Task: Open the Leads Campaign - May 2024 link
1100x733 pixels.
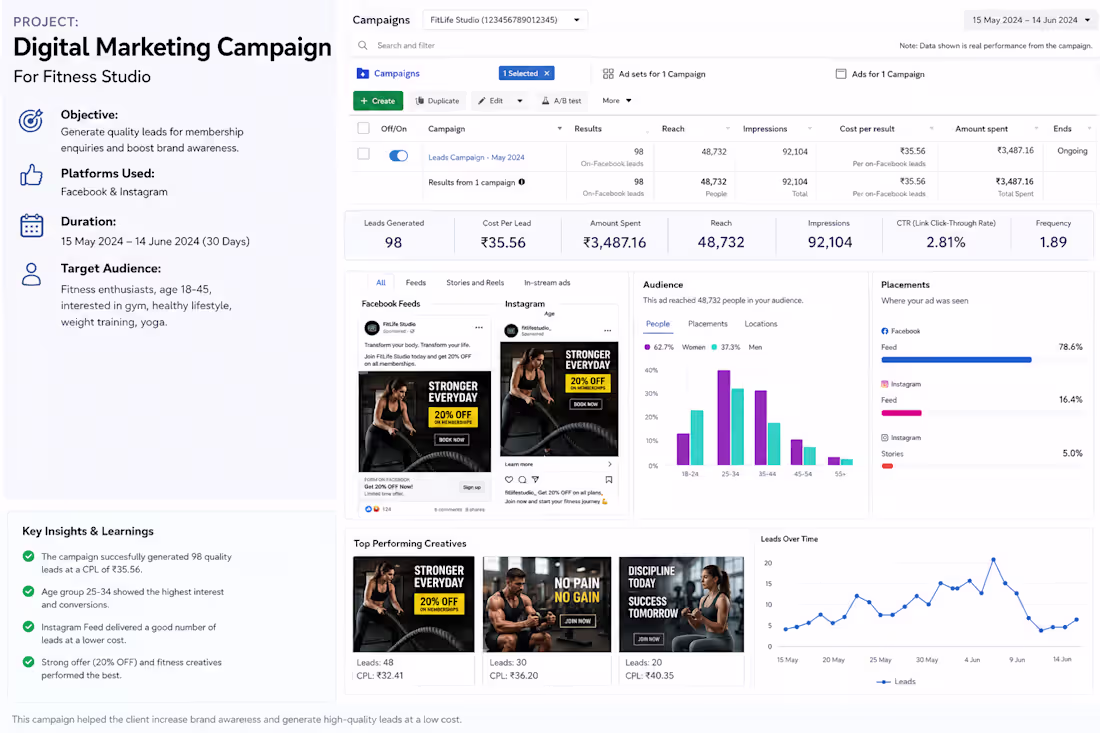Action: click(x=476, y=157)
